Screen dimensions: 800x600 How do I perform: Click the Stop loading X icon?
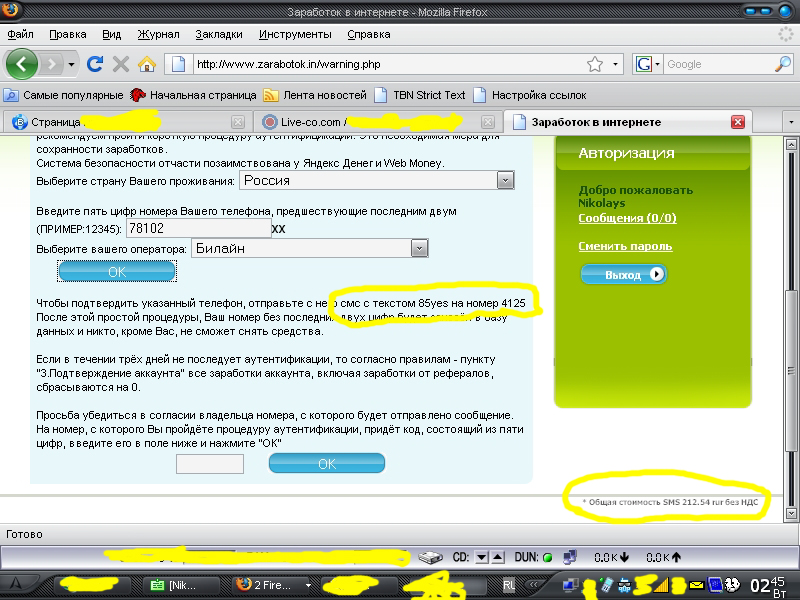[x=121, y=64]
